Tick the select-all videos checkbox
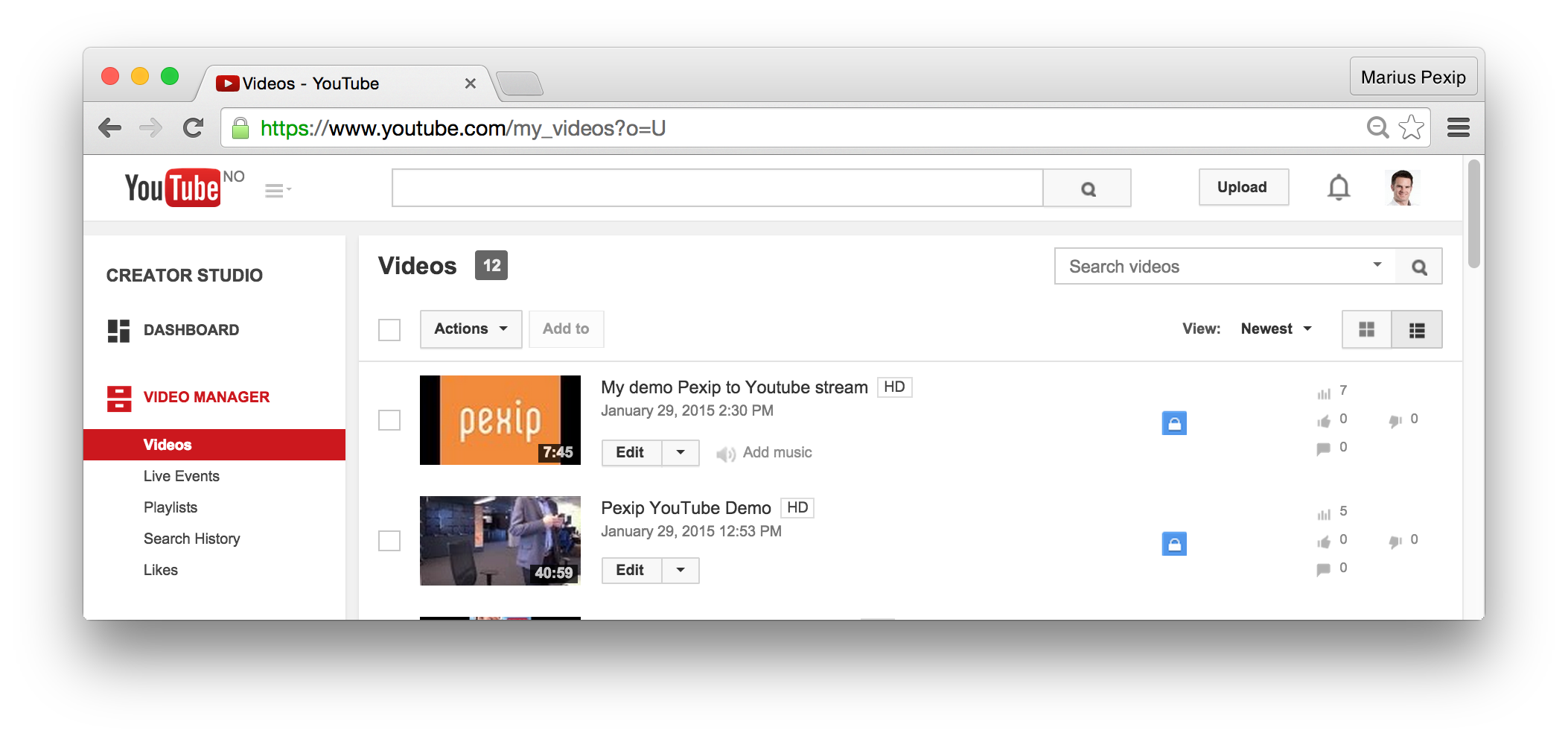Screen dimensions: 1568x739 pyautogui.click(x=389, y=329)
